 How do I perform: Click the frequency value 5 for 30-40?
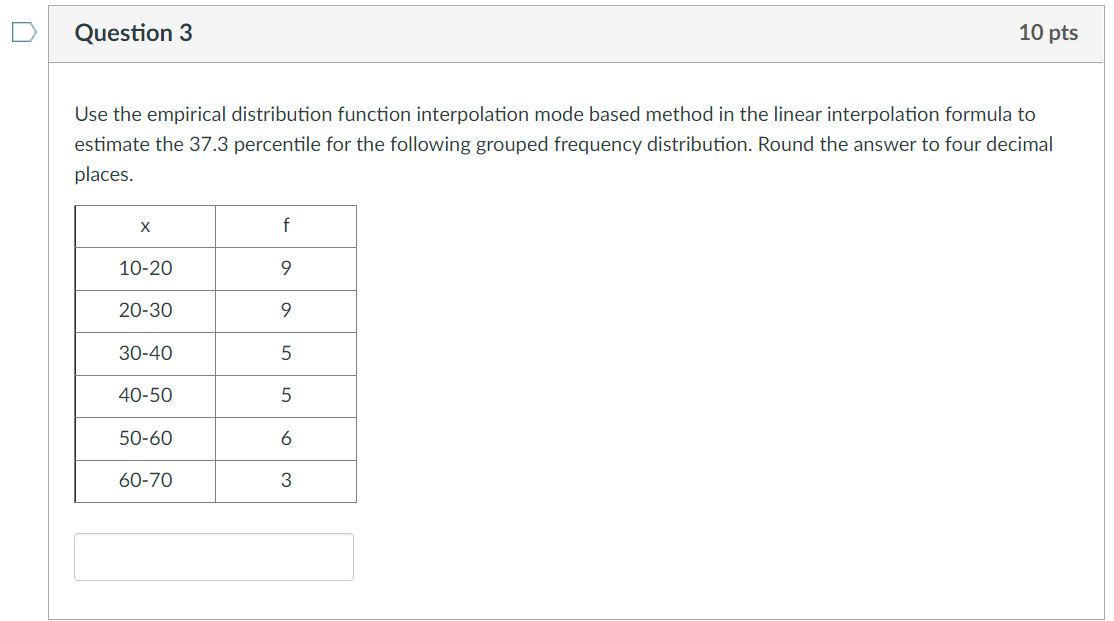tap(286, 353)
